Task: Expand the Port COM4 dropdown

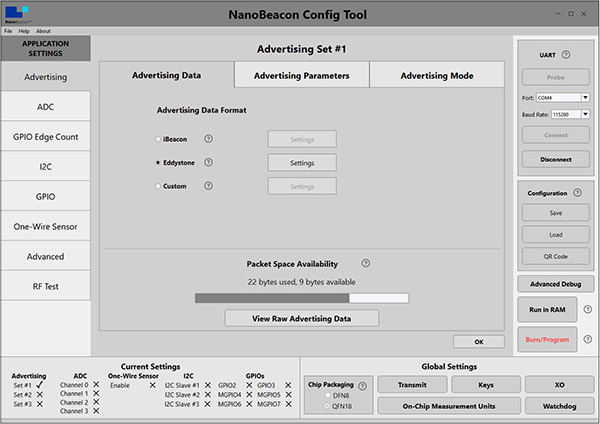Action: tap(585, 98)
